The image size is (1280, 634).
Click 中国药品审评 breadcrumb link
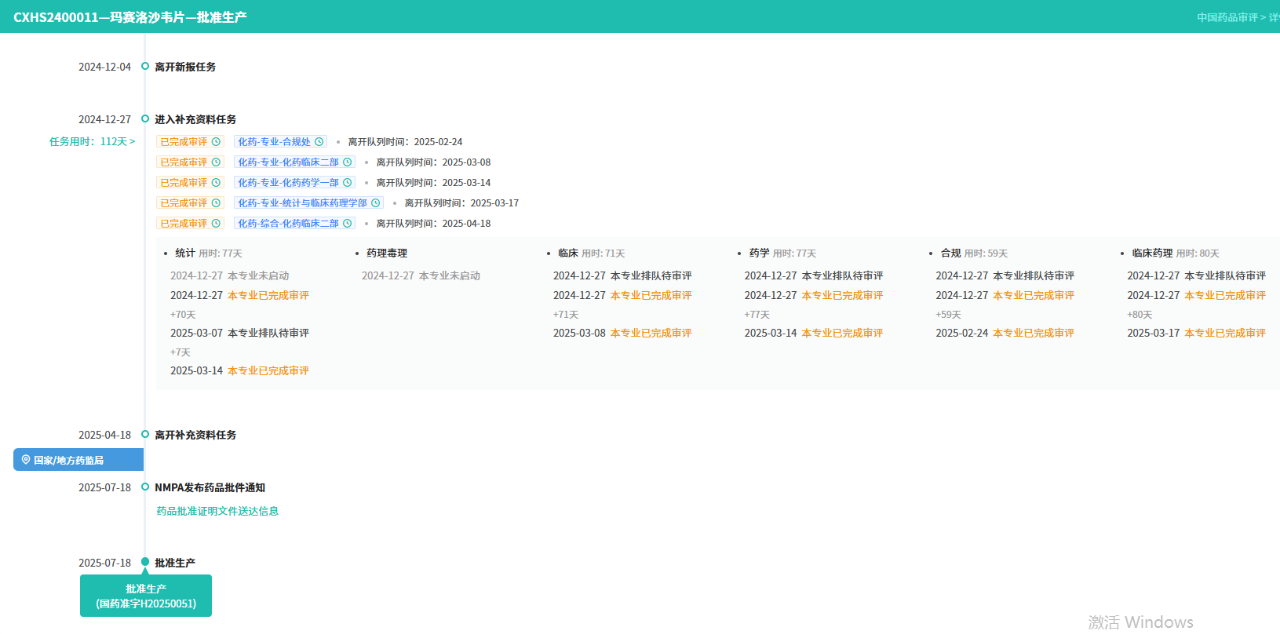pyautogui.click(x=1226, y=17)
